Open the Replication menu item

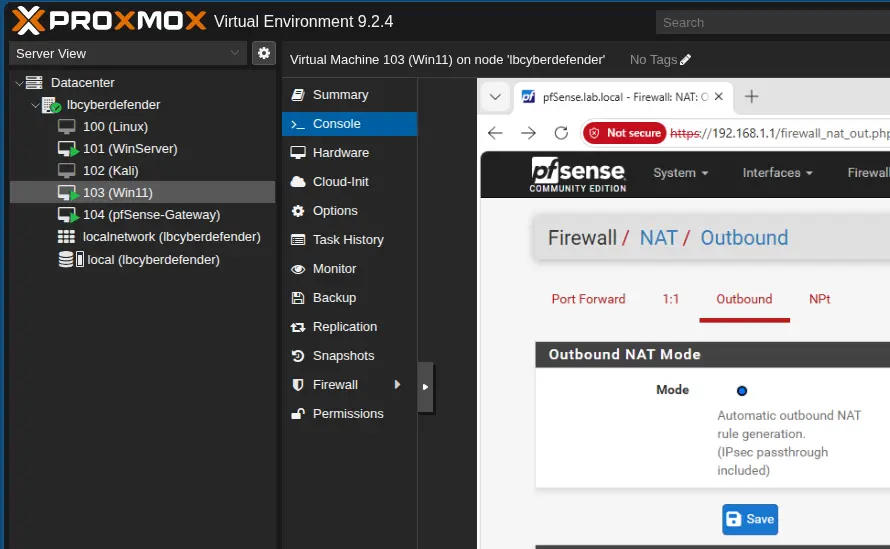pos(350,326)
